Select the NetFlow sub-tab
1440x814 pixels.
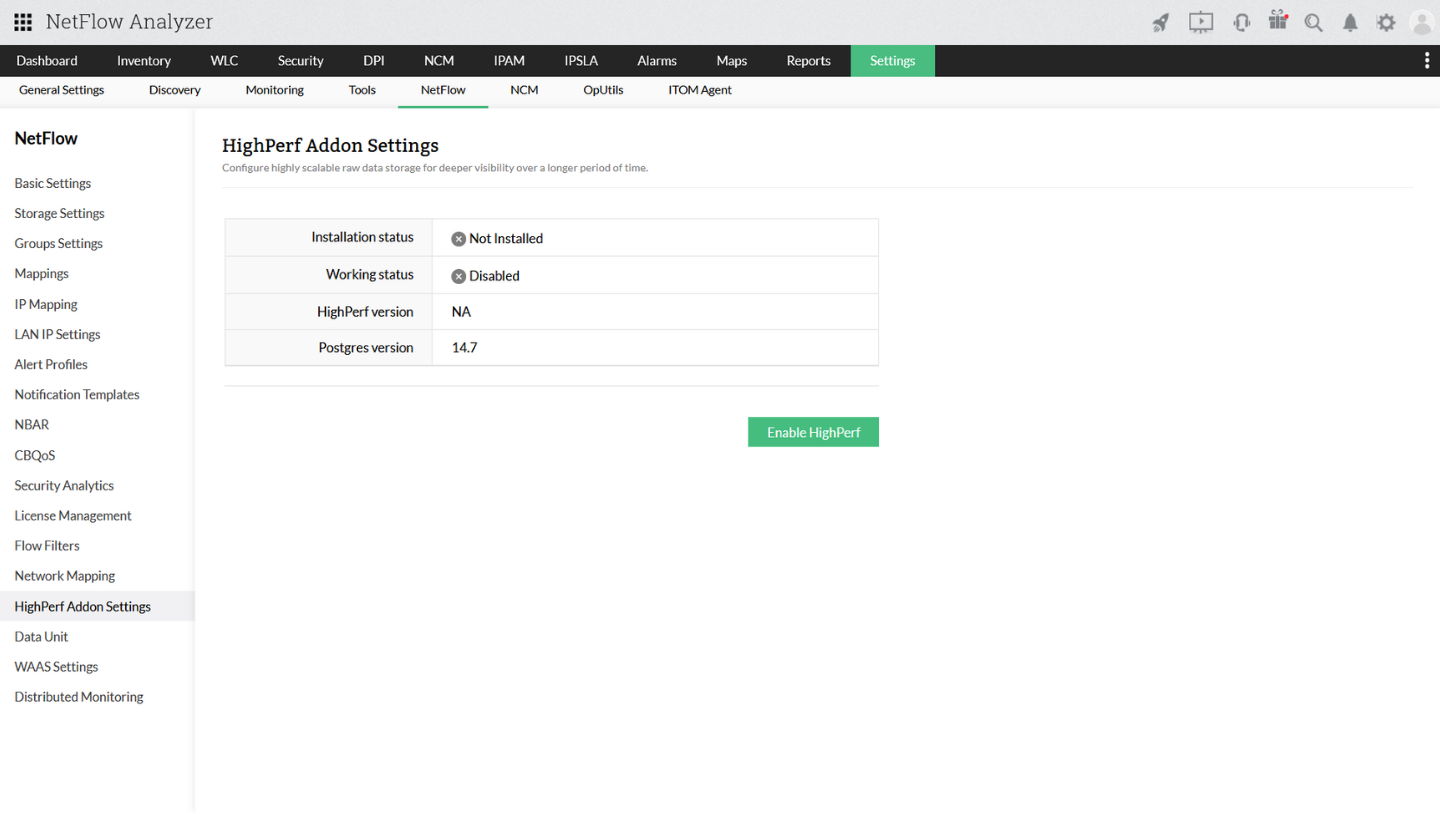(x=443, y=90)
